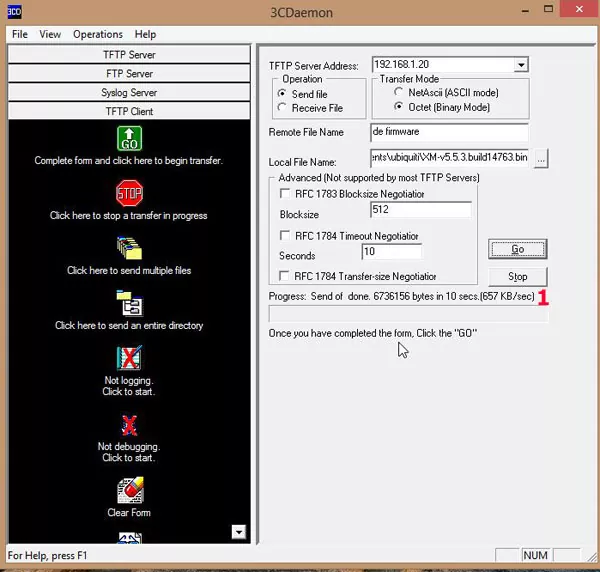This screenshot has height=572, width=600.
Task: Click the green GO transfer icon
Action: click(129, 137)
